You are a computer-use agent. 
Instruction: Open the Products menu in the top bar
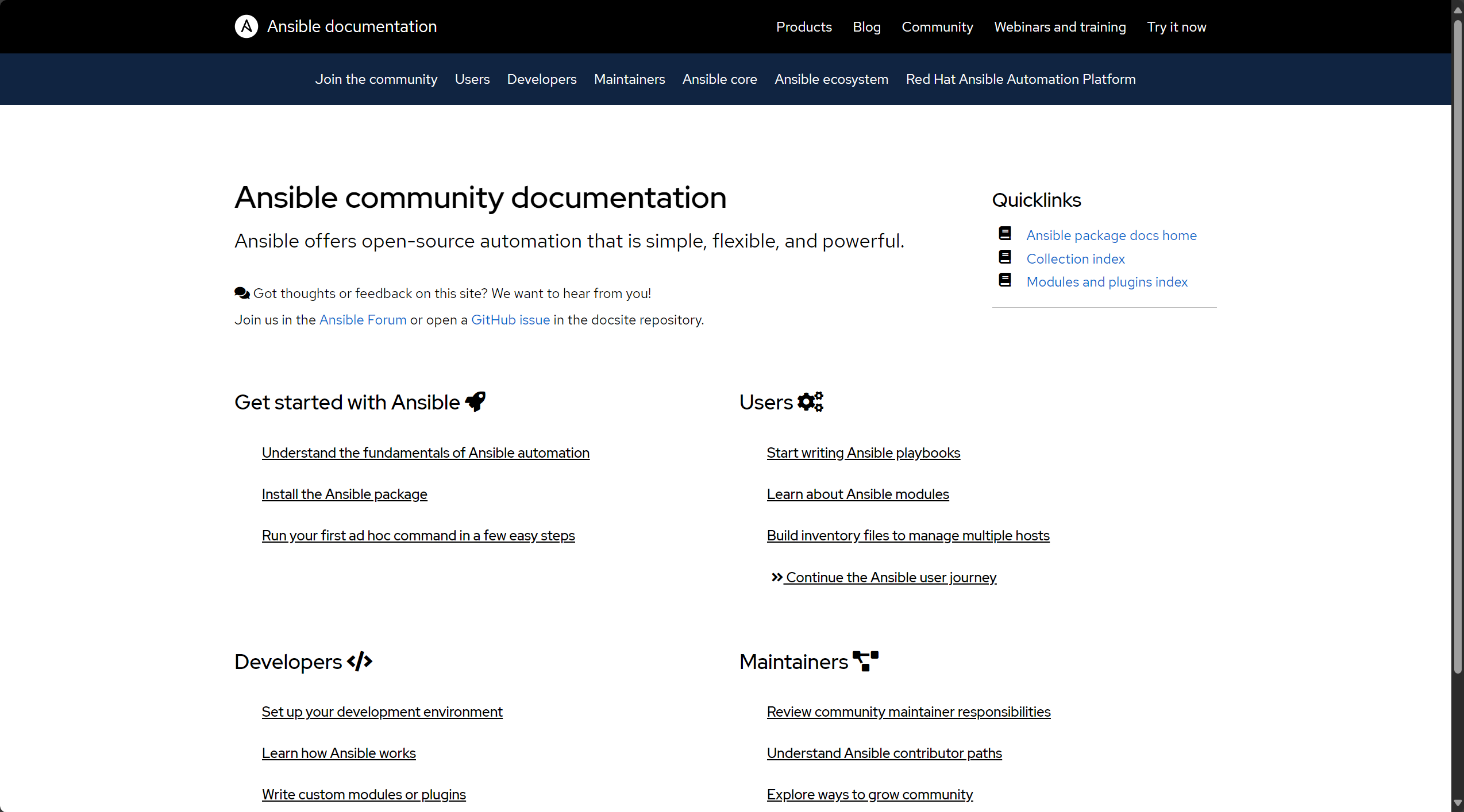click(x=804, y=27)
